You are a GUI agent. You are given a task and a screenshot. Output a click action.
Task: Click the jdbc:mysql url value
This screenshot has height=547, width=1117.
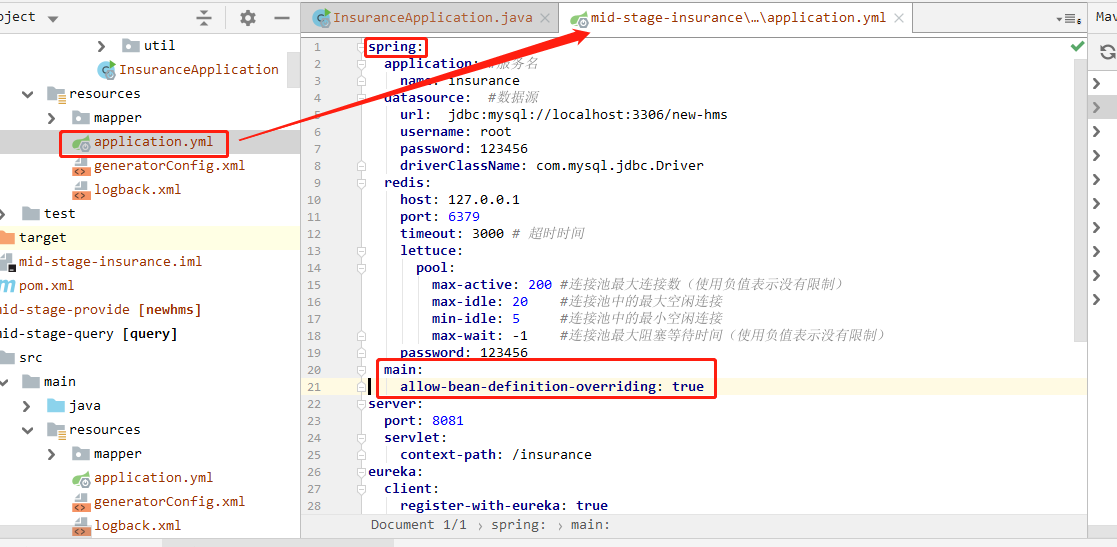(588, 115)
